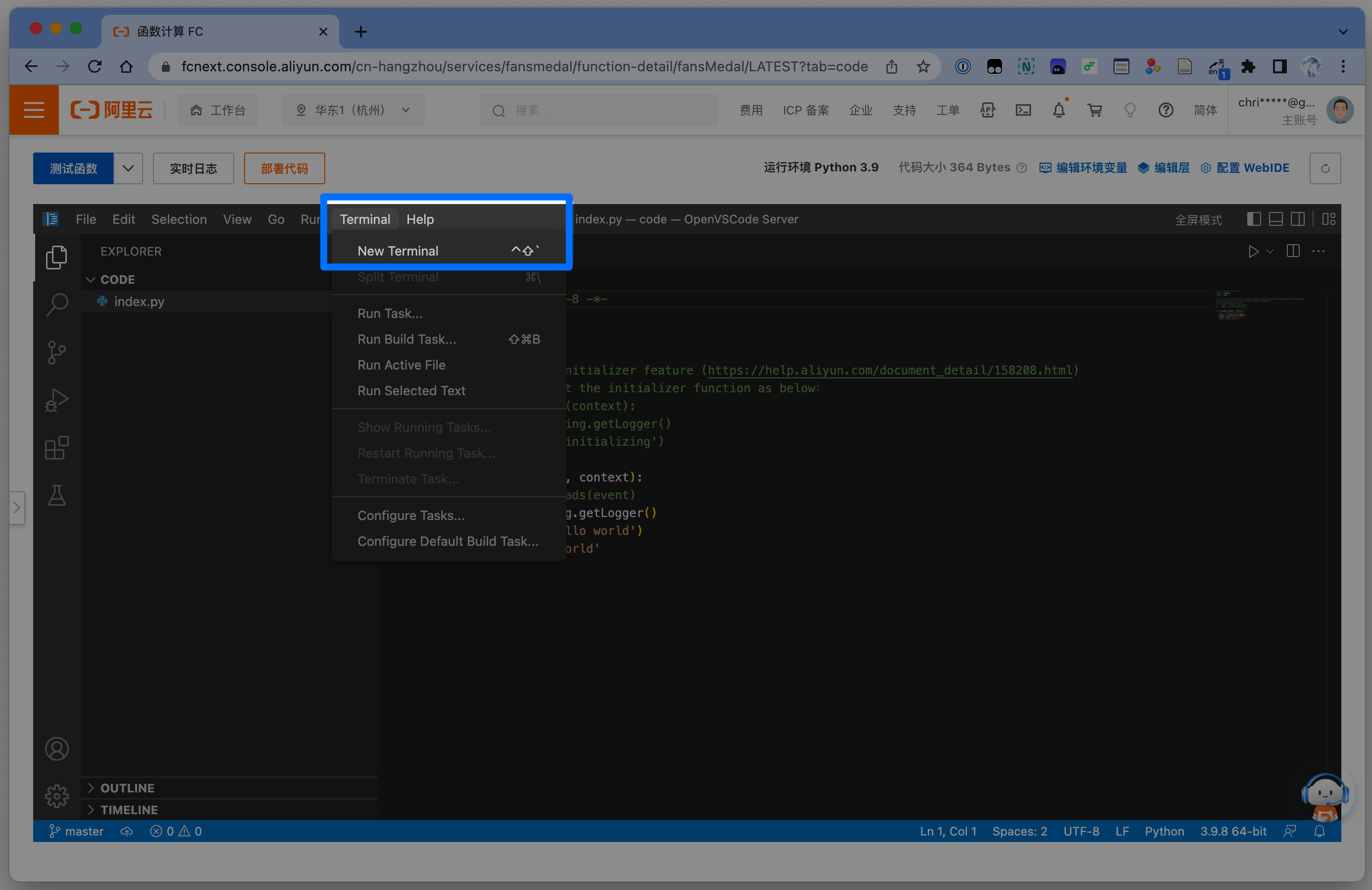This screenshot has height=890, width=1372.
Task: Open Run and Debug view icon
Action: pos(56,400)
